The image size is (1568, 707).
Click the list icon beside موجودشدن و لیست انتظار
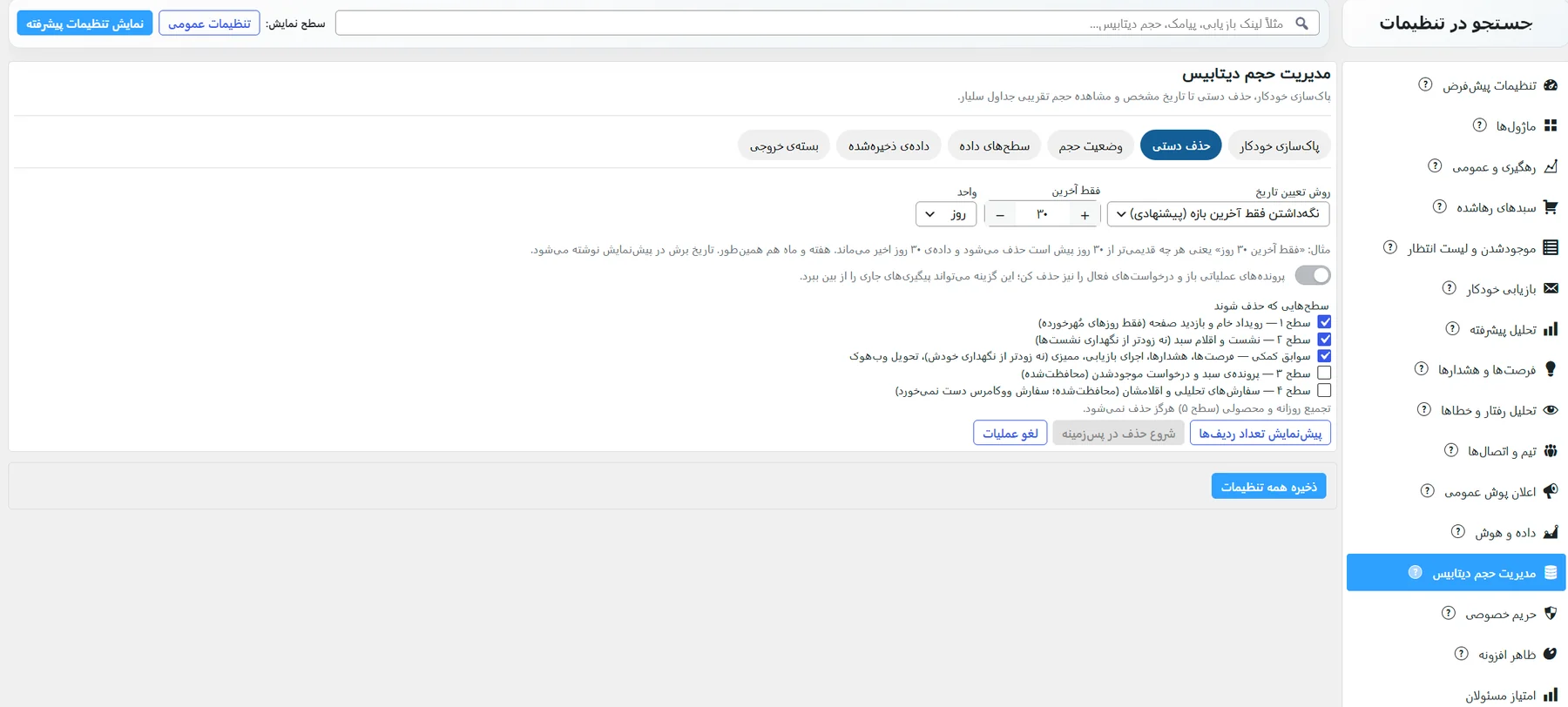coord(1551,247)
